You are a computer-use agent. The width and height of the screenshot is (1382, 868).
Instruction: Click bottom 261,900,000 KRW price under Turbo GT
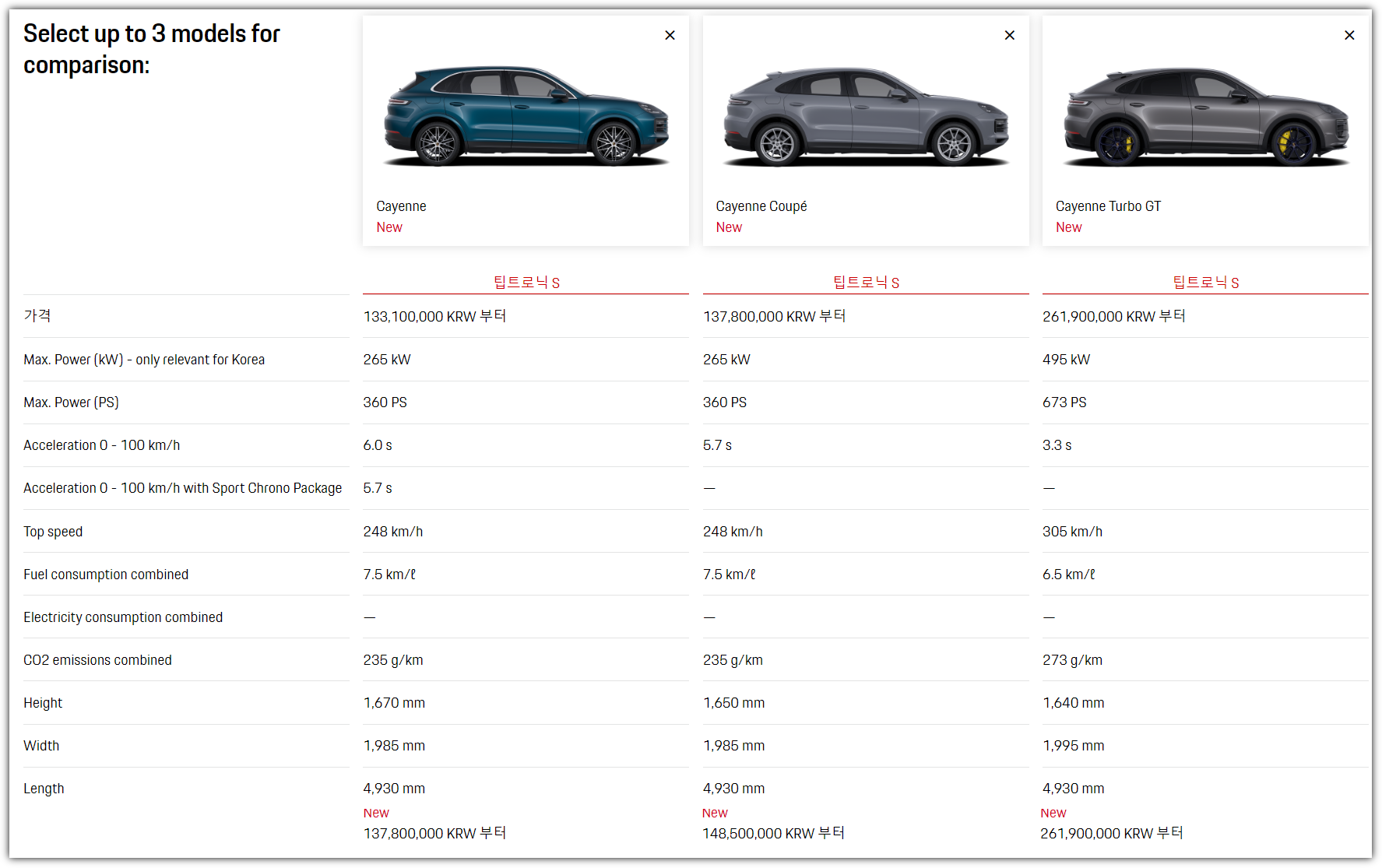[1111, 833]
